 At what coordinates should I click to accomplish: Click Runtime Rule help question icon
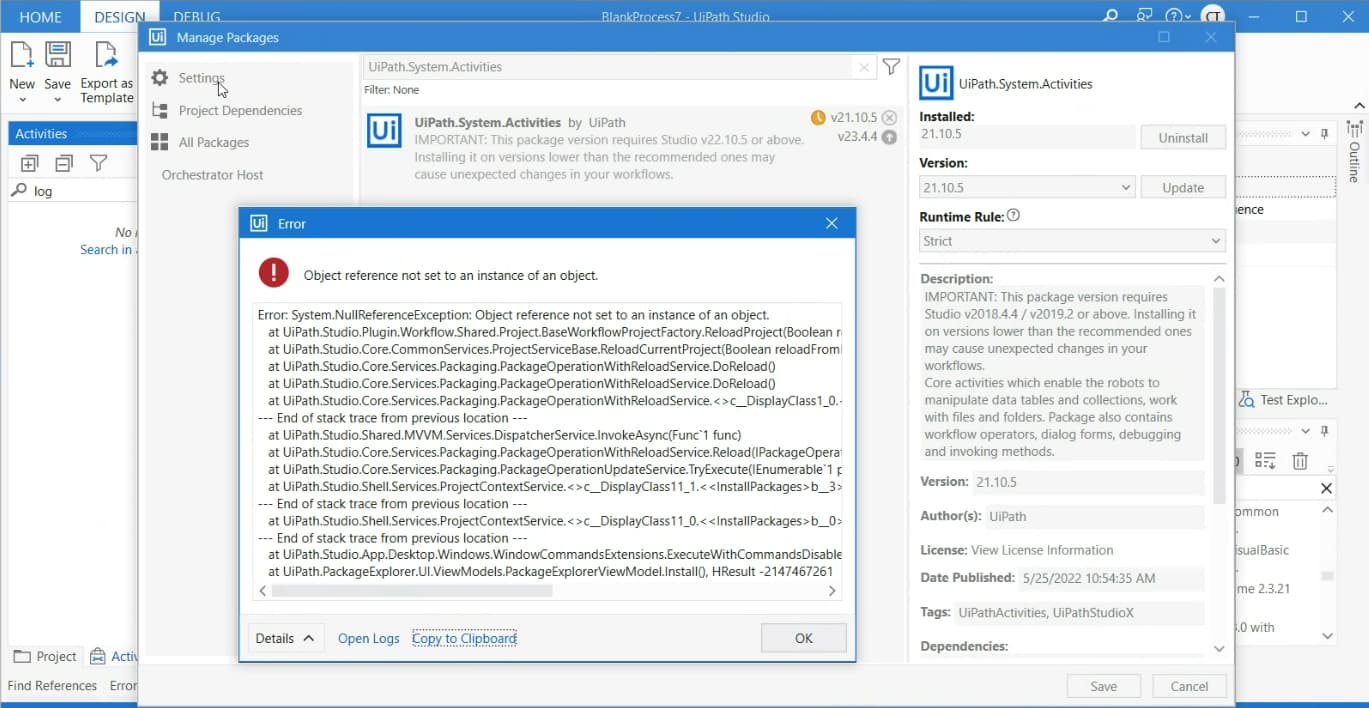1013,216
